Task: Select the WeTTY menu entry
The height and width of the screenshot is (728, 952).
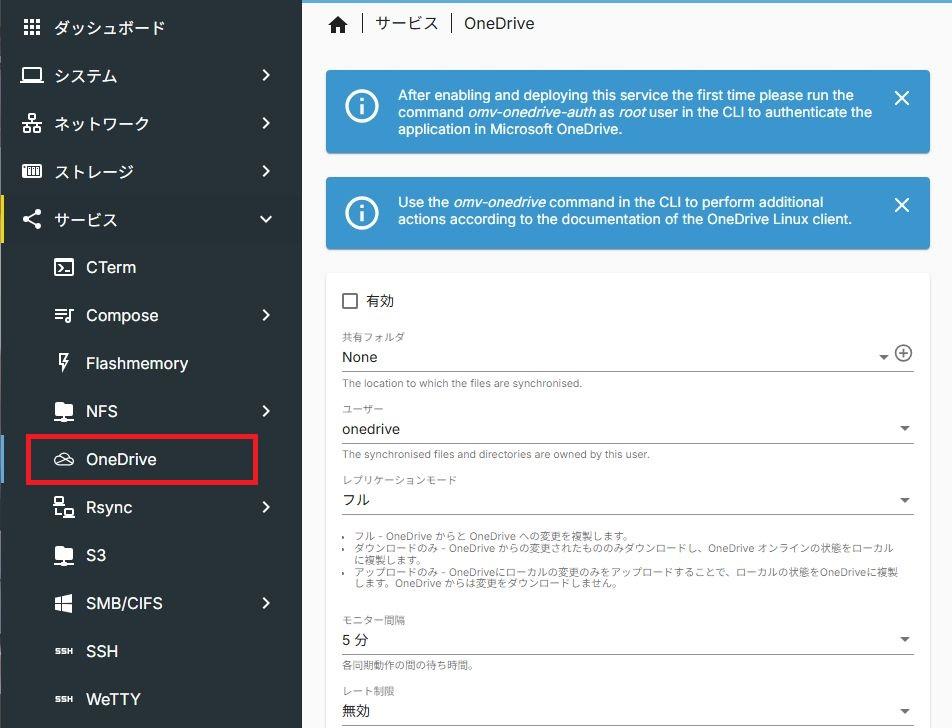Action: 152,699
